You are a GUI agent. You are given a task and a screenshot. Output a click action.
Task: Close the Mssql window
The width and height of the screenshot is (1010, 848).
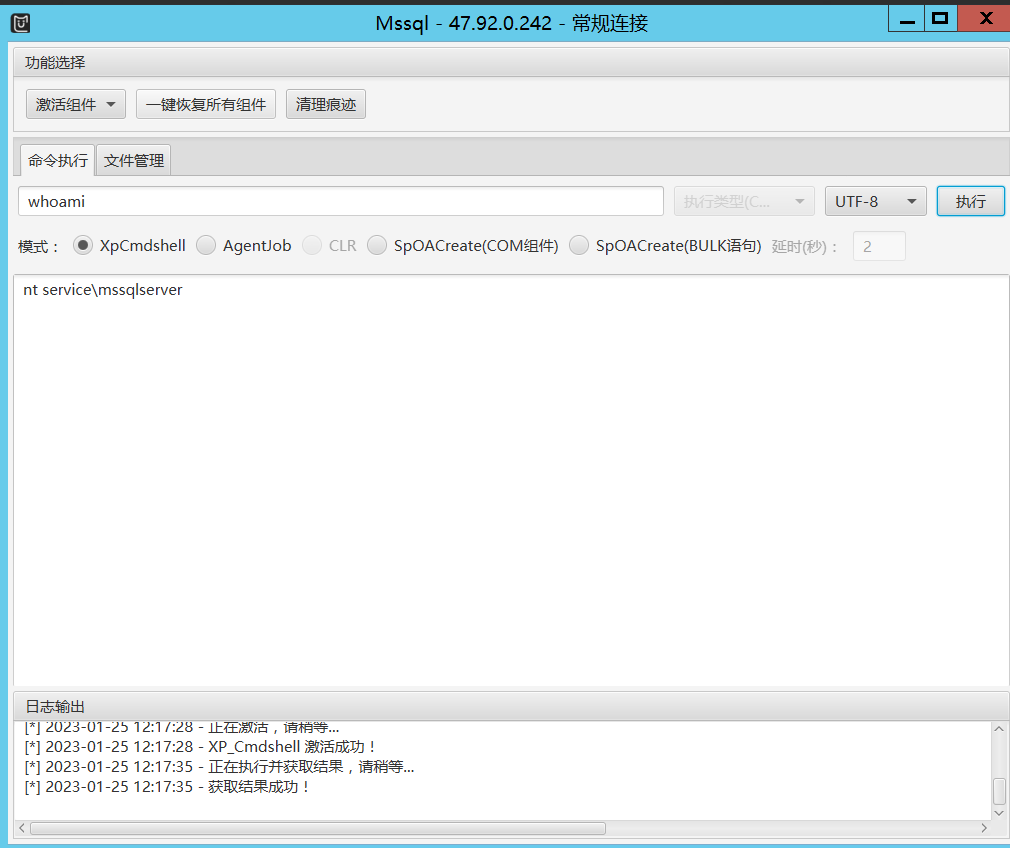coord(985,19)
